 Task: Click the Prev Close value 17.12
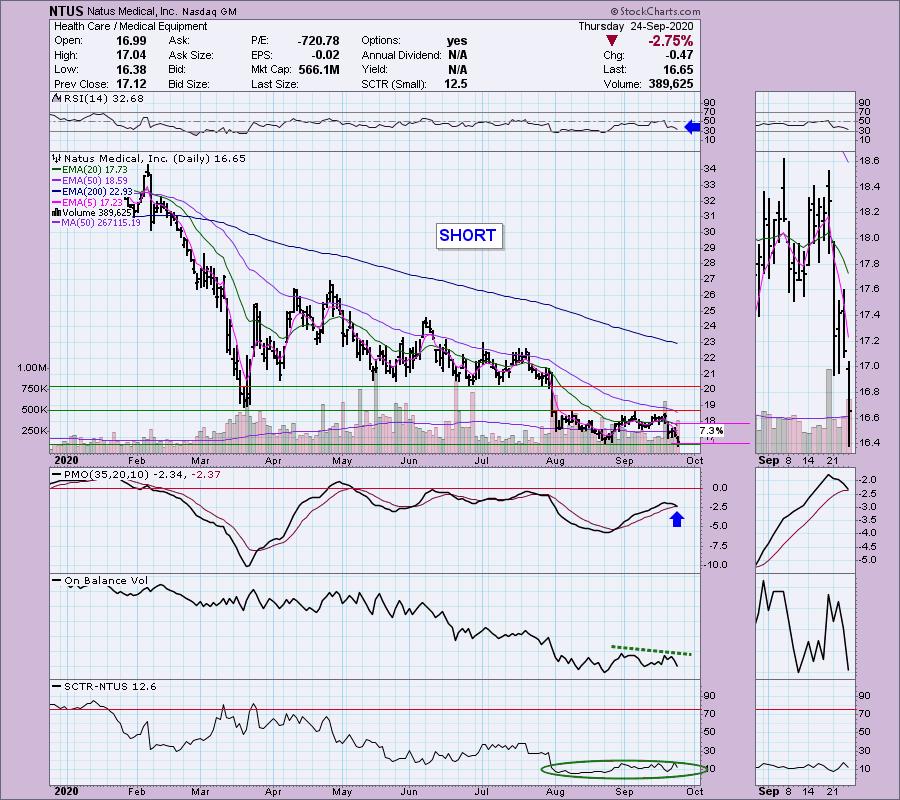pos(131,84)
